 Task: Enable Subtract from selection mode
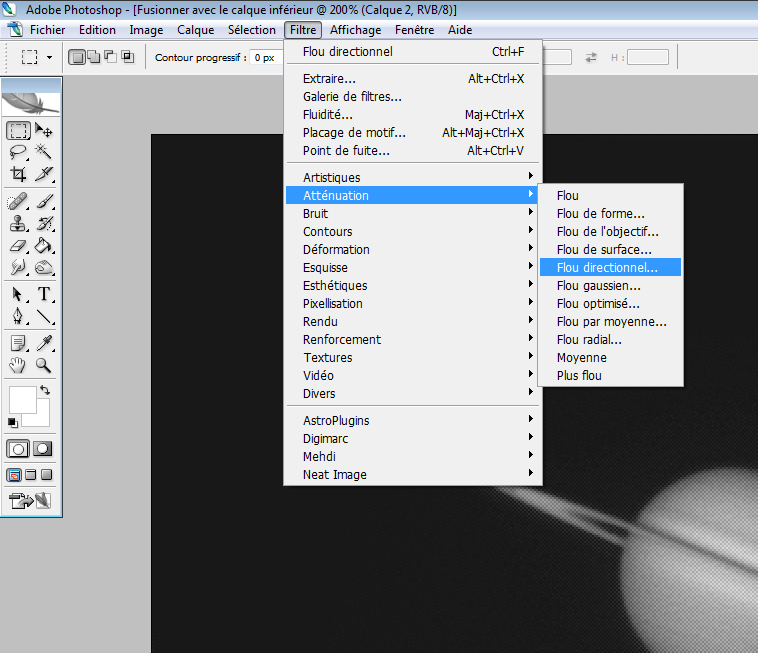(x=111, y=57)
